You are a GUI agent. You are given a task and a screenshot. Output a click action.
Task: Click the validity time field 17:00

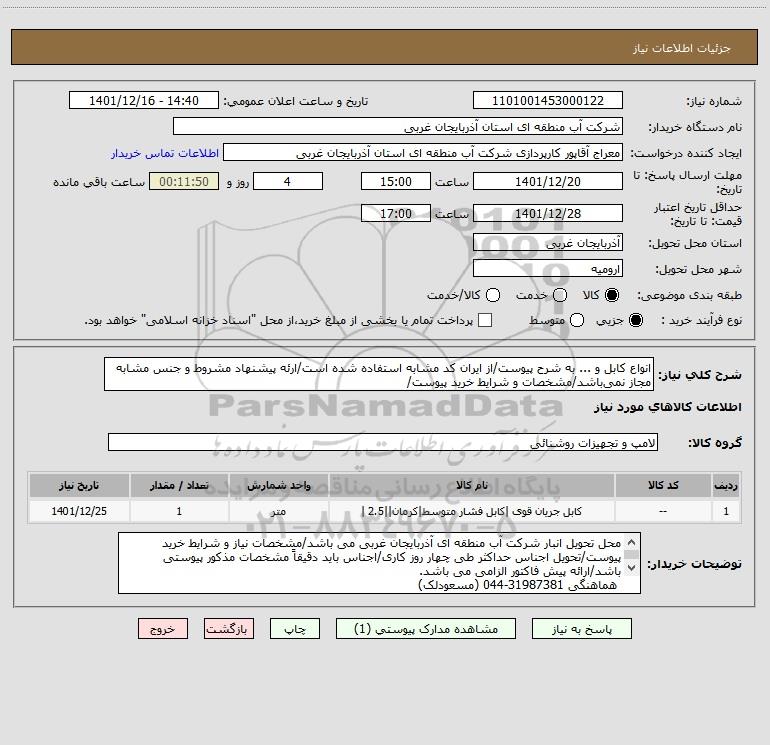[396, 213]
